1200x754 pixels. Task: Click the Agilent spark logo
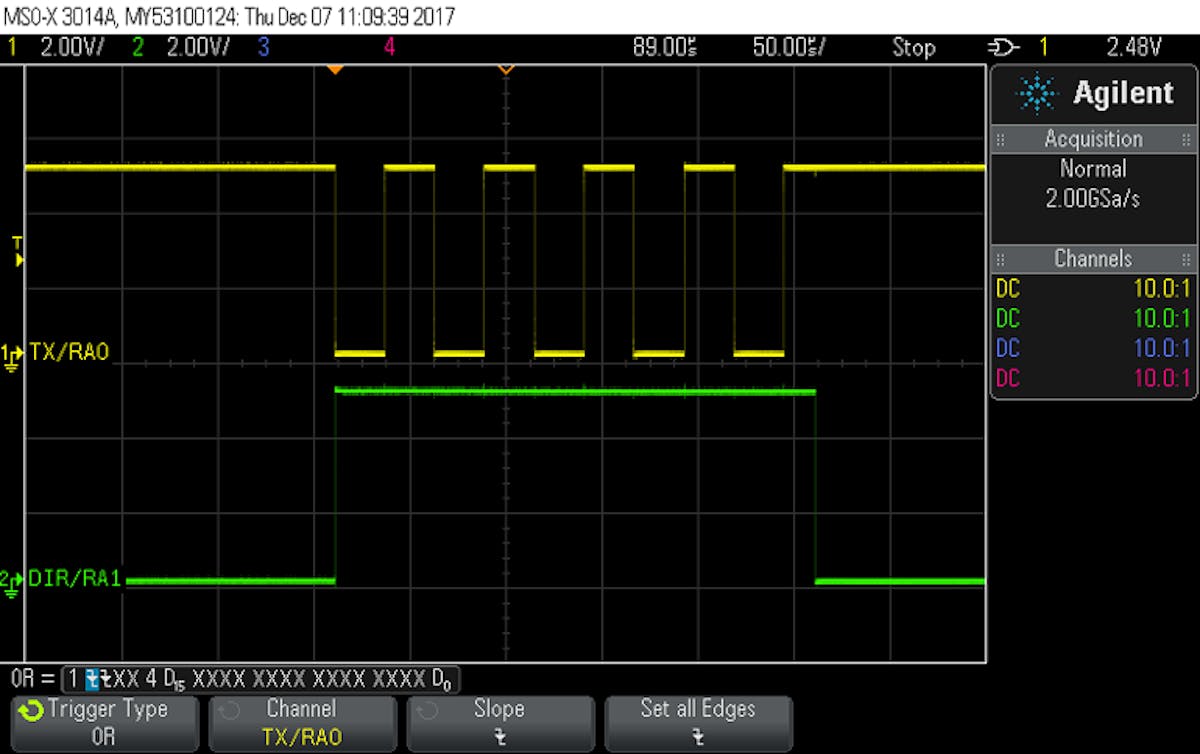point(1037,92)
